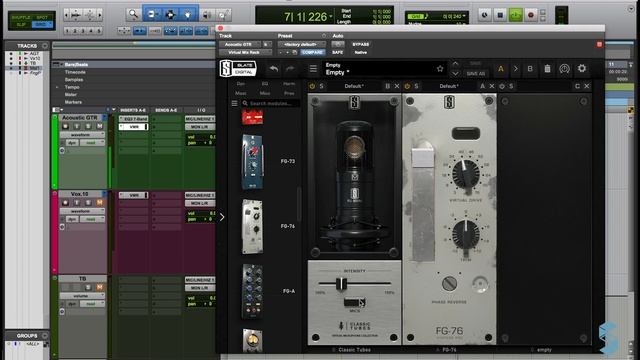Select the Grabber hand tool
640x360 pixels.
point(188,14)
